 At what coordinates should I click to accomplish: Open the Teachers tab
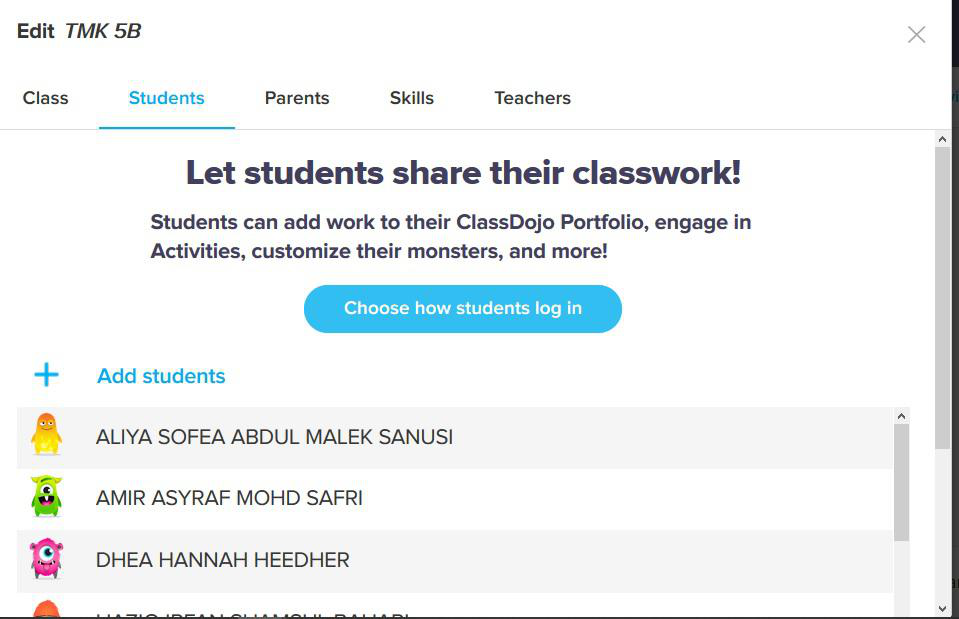pos(532,98)
